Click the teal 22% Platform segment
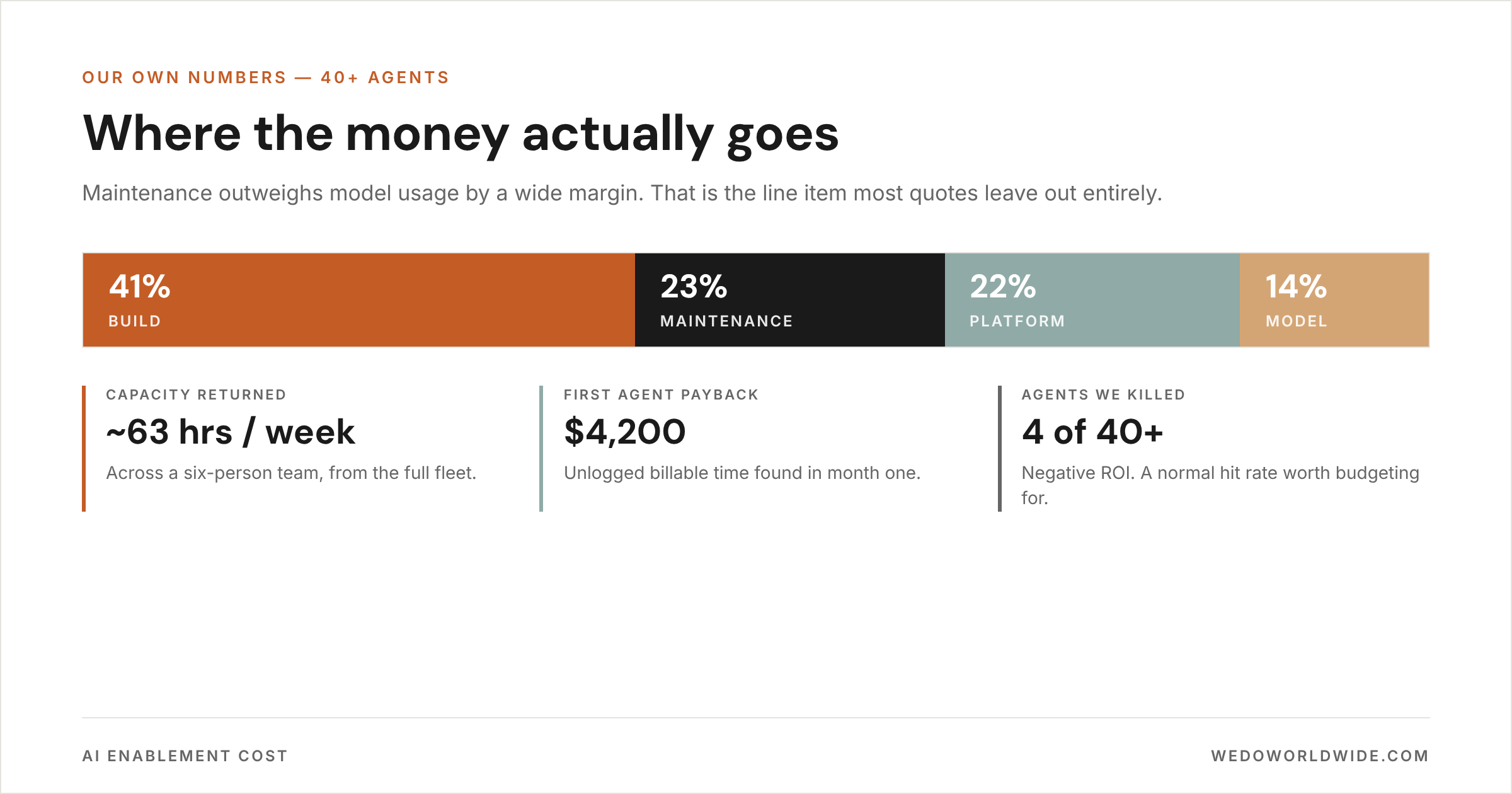This screenshot has height=794, width=1512. [x=1092, y=300]
